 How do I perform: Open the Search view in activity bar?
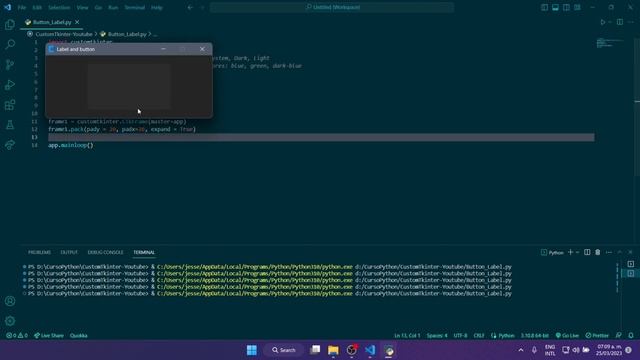(10, 44)
